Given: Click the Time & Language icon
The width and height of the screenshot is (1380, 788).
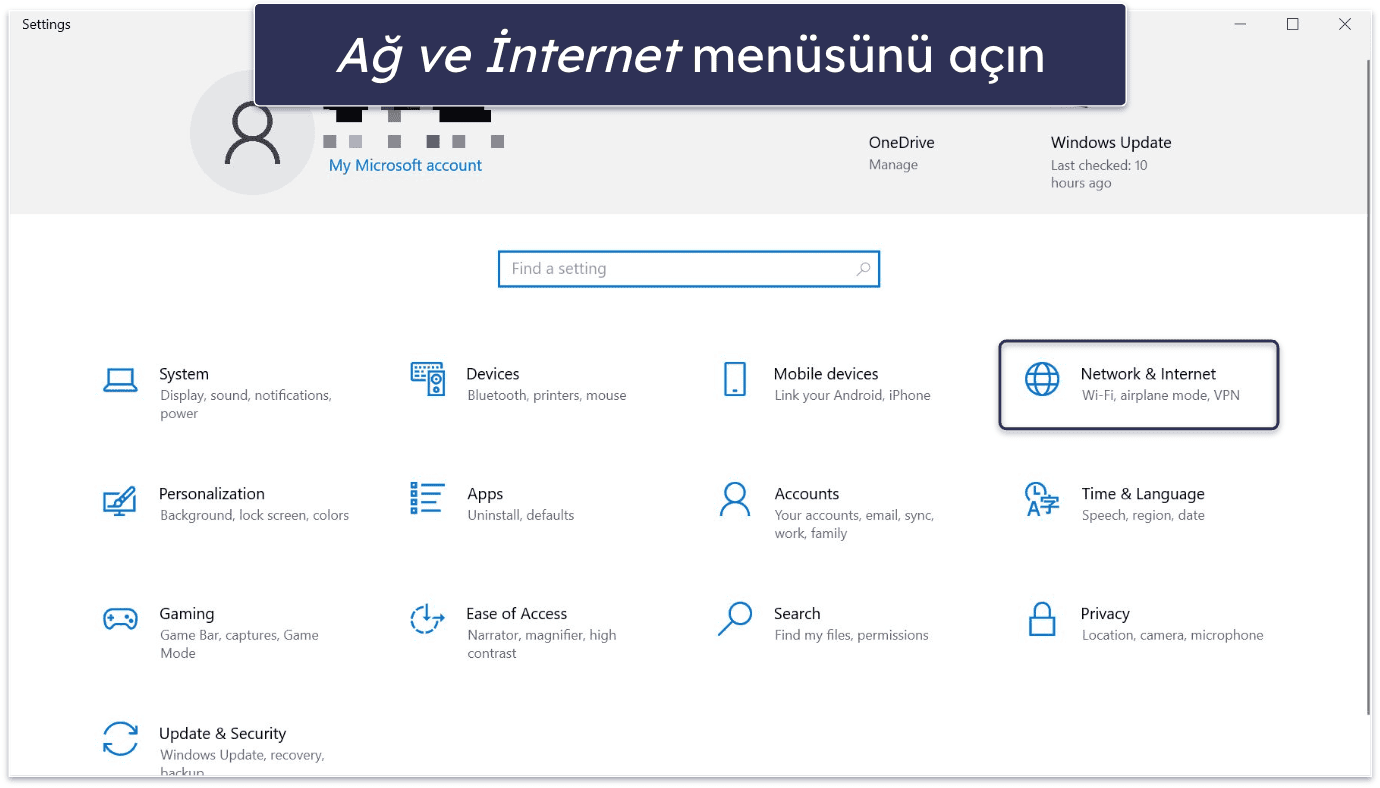Looking at the screenshot, I should pyautogui.click(x=1042, y=499).
